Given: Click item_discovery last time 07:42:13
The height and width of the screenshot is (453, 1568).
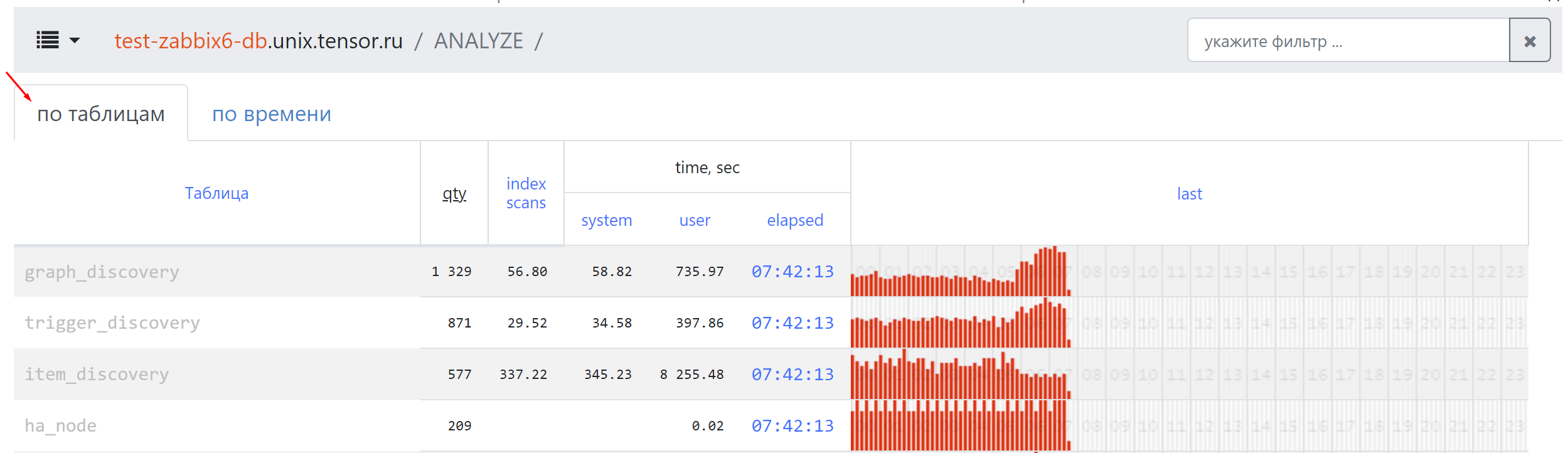Looking at the screenshot, I should coord(792,375).
